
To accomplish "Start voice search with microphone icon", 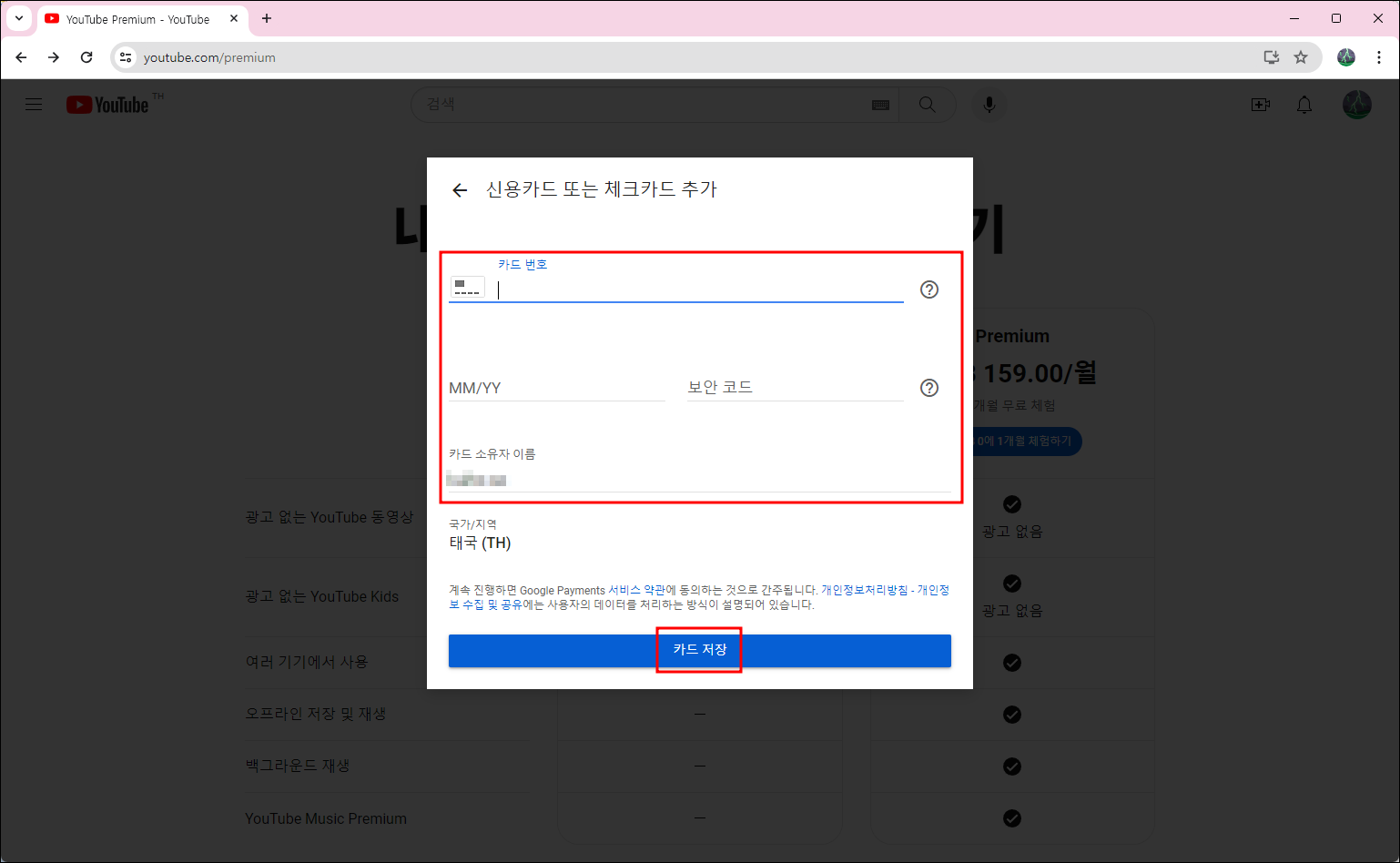I will point(989,105).
